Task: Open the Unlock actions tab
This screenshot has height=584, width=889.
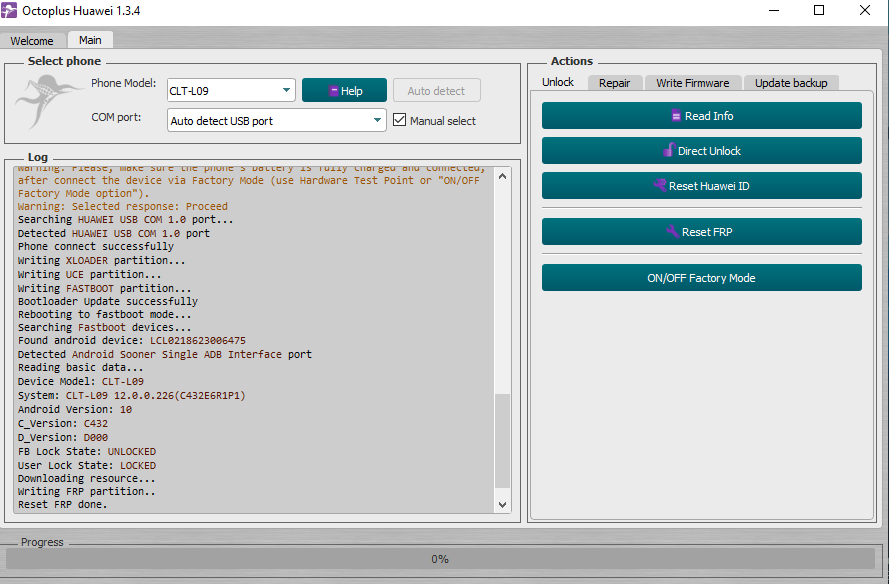Action: (x=558, y=82)
